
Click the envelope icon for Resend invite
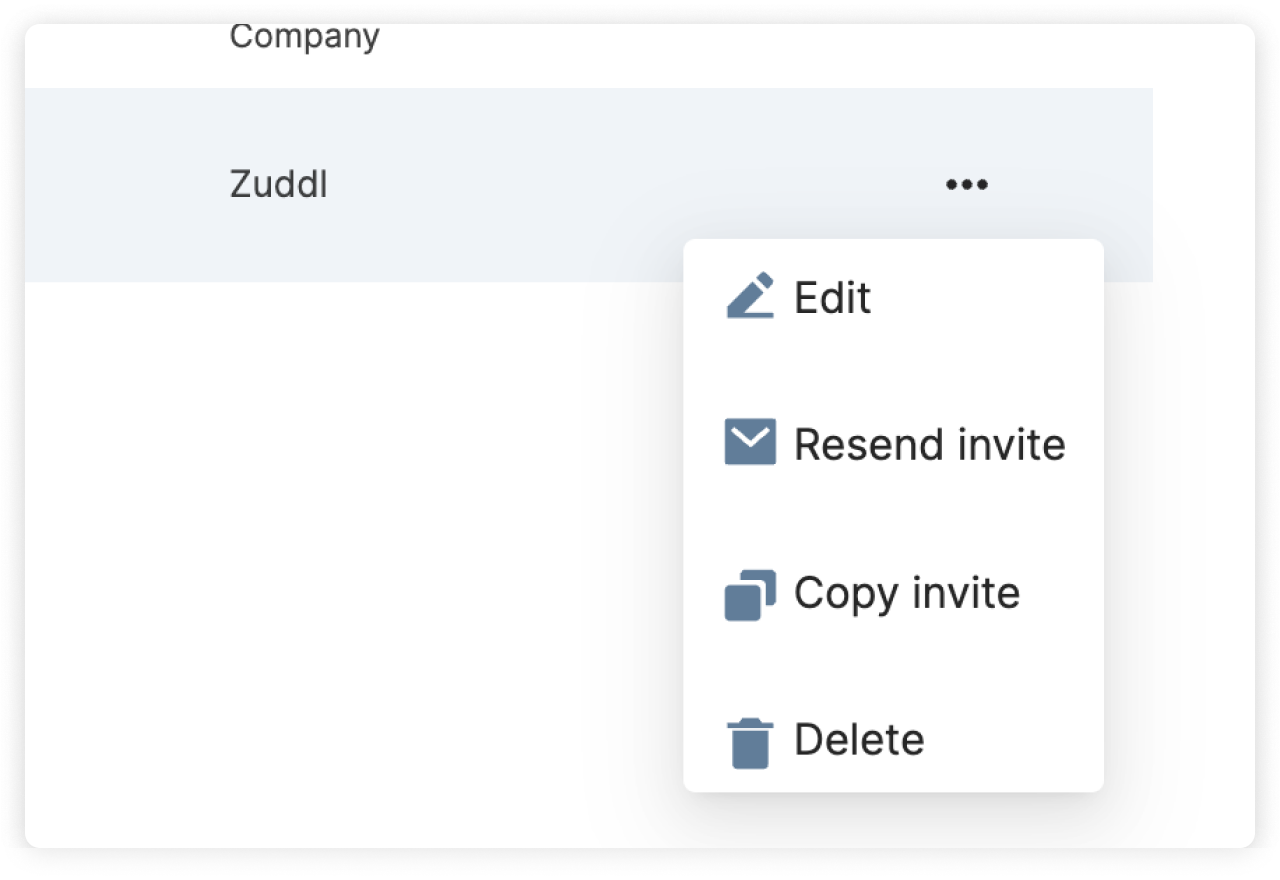point(750,443)
